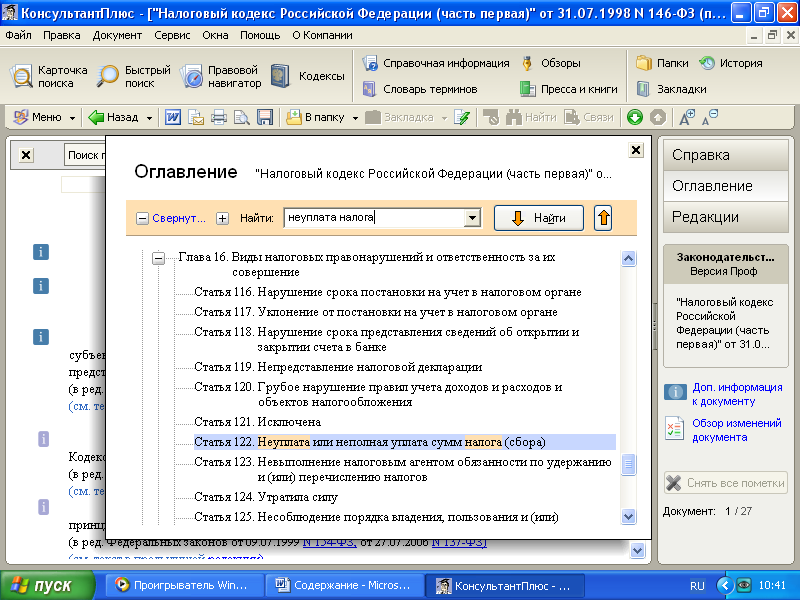800x600 pixels.
Task: Open Документ menu
Action: coord(117,35)
